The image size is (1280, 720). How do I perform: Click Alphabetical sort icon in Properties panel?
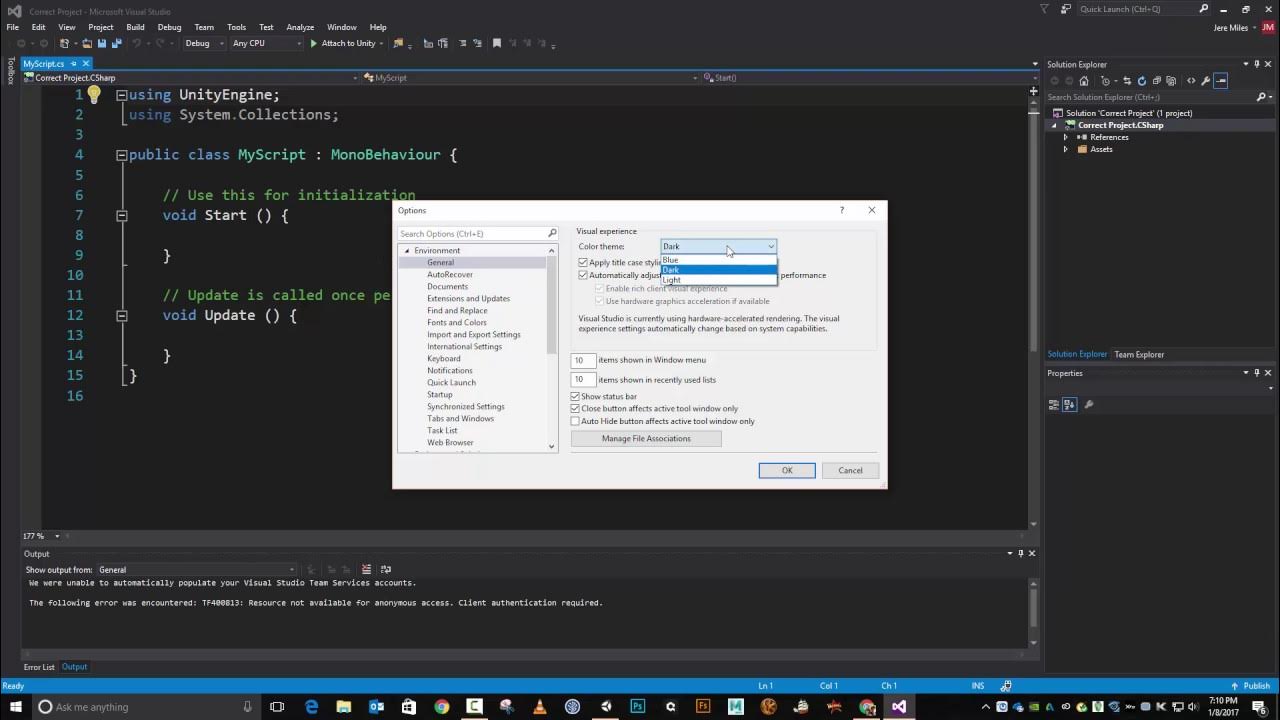click(x=1069, y=405)
